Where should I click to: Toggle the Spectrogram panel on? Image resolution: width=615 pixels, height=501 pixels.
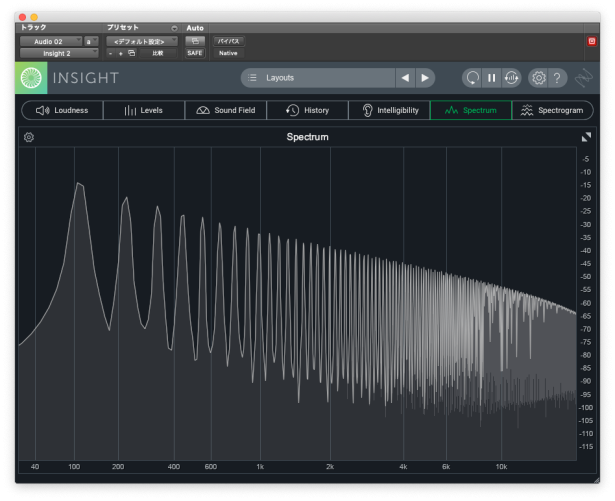[x=552, y=110]
